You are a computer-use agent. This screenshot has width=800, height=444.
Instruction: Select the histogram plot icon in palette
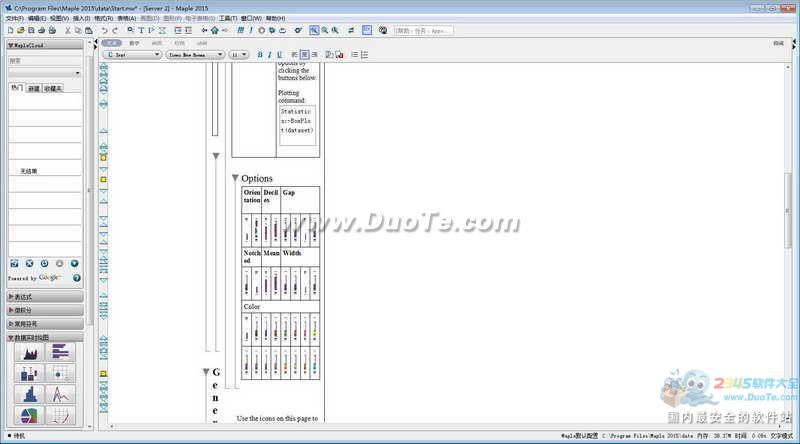[29, 394]
